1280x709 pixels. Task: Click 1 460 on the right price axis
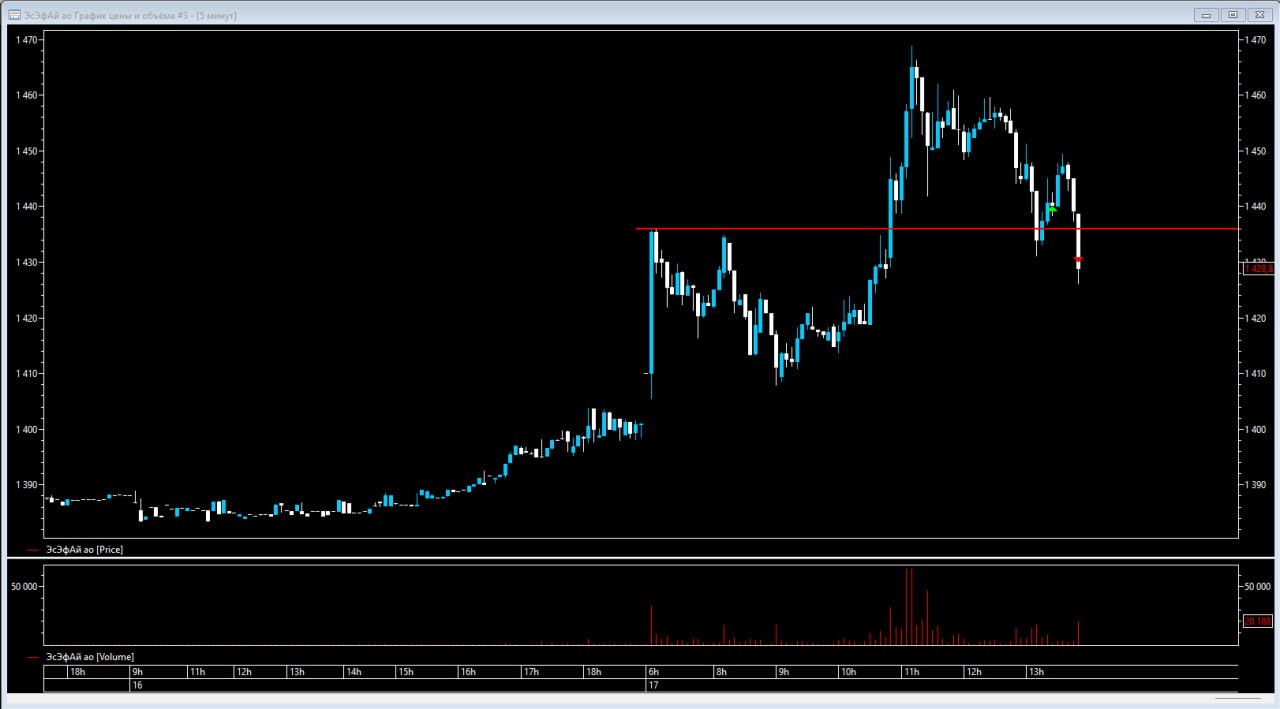tap(1255, 96)
